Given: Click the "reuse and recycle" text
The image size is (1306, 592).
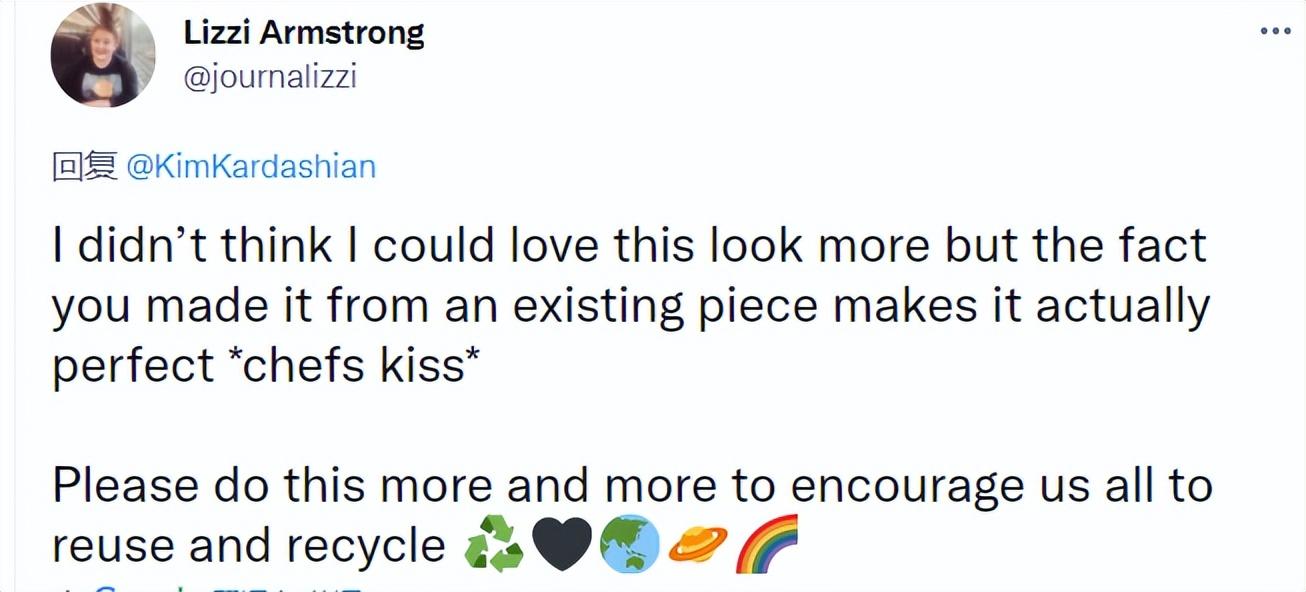Looking at the screenshot, I should [248, 546].
